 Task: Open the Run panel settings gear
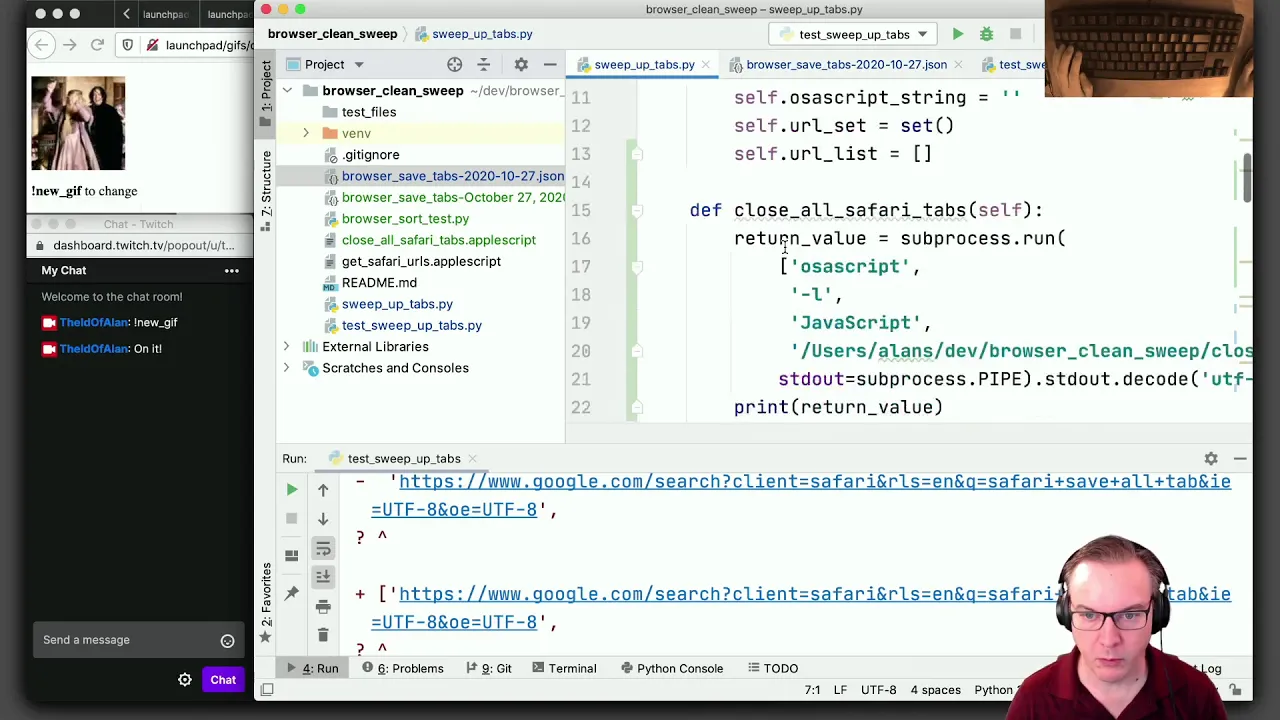click(1211, 459)
